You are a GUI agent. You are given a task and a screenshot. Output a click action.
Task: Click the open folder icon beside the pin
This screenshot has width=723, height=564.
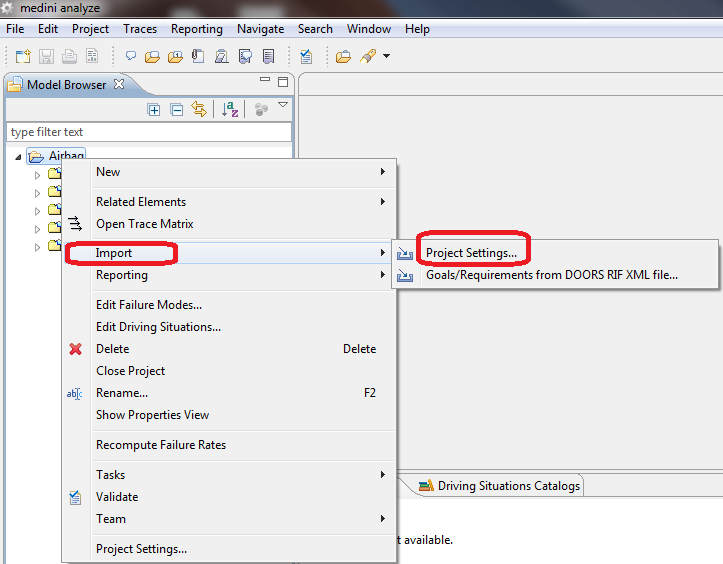343,57
